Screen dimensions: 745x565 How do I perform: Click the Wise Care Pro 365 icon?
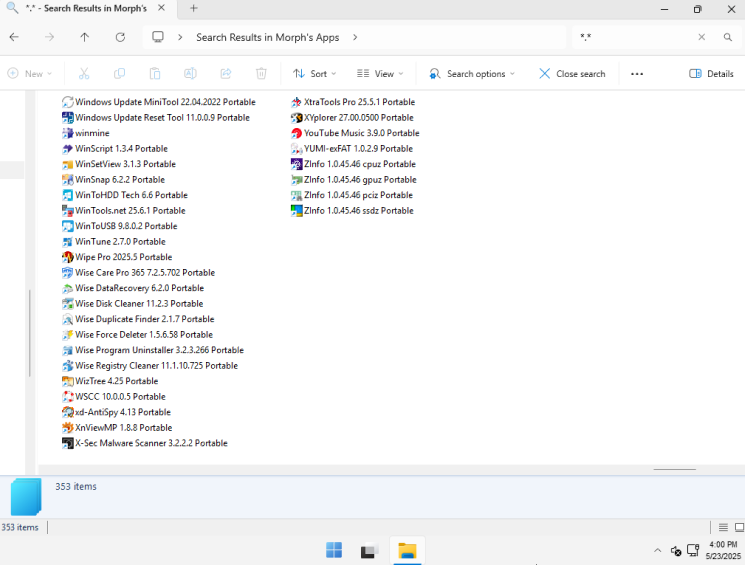[x=67, y=273]
